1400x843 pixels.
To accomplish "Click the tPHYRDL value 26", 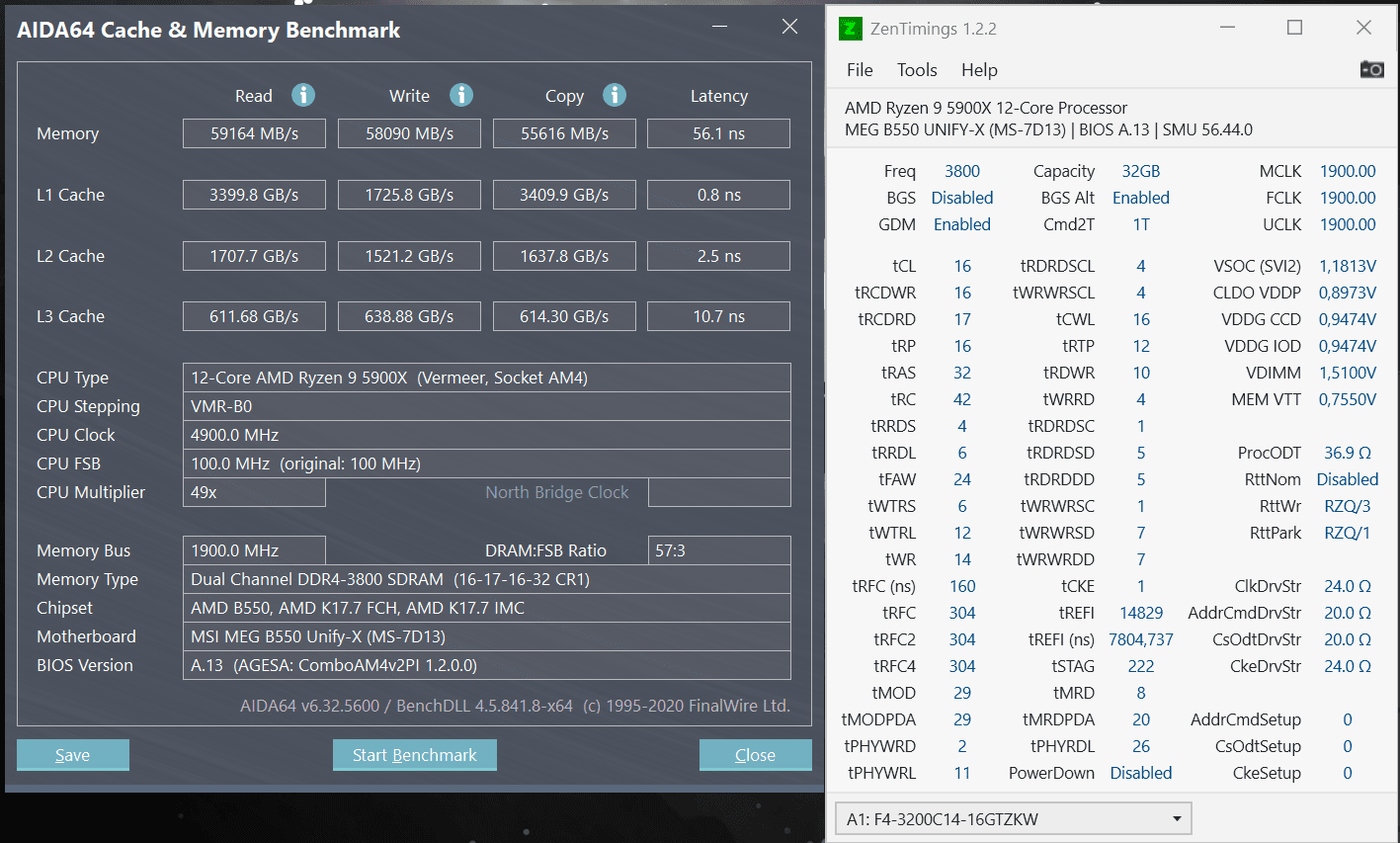I will pyautogui.click(x=1141, y=746).
